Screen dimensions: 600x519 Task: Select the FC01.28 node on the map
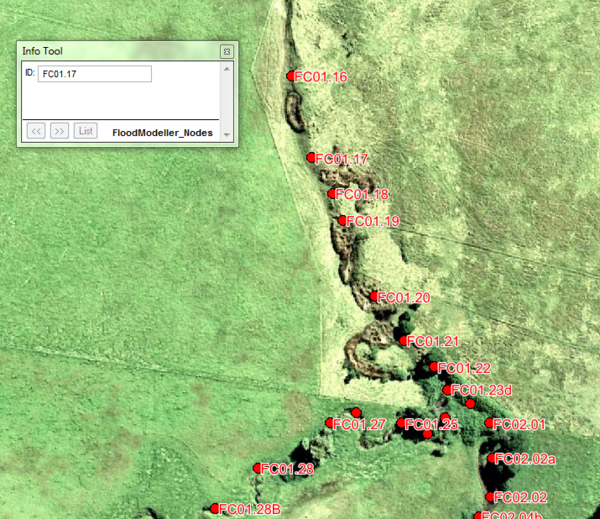click(258, 468)
